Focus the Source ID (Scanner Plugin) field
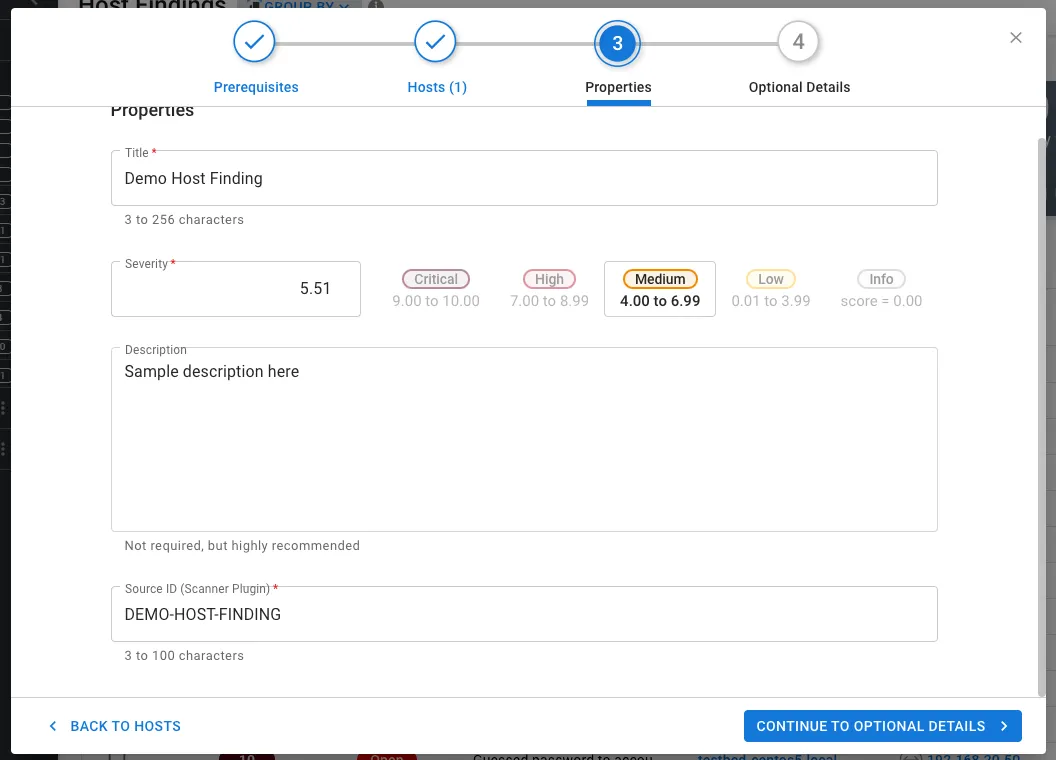Screen dimensions: 1056x760 524,614
